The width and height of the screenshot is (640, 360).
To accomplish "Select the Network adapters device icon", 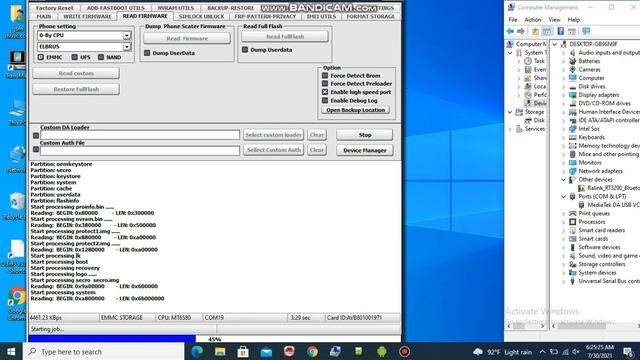I will pyautogui.click(x=573, y=171).
